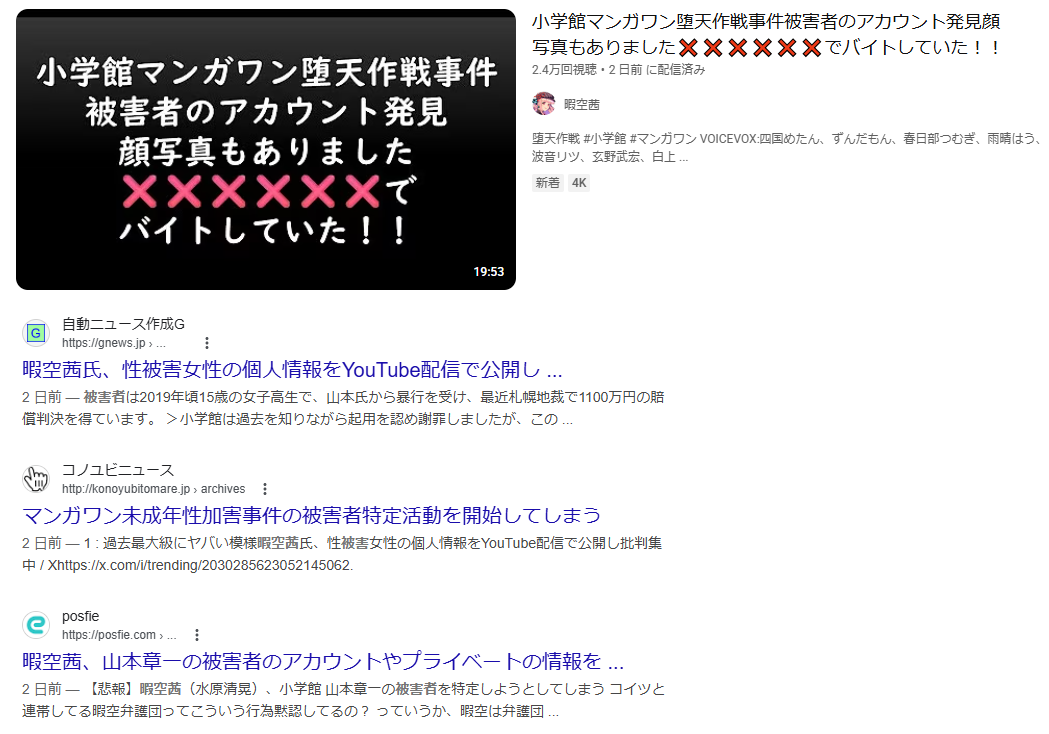Open the 自動ニュース作成G result headline
The width and height of the screenshot is (1049, 734).
[292, 369]
